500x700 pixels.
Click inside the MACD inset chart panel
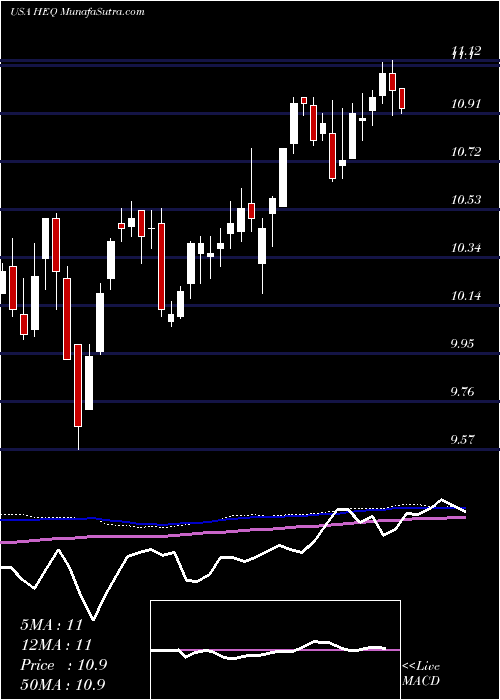tap(275, 650)
